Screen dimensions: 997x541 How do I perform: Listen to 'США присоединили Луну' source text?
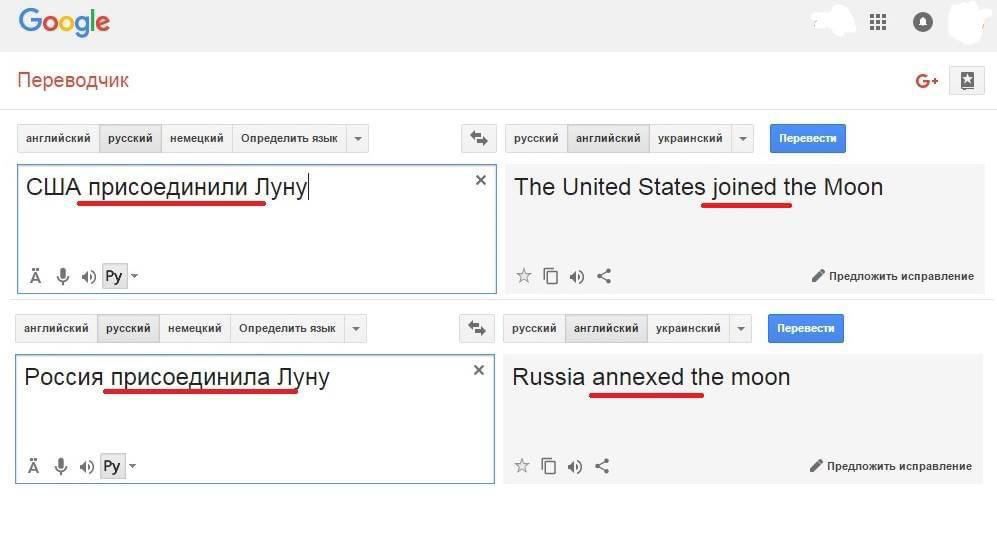tap(88, 277)
